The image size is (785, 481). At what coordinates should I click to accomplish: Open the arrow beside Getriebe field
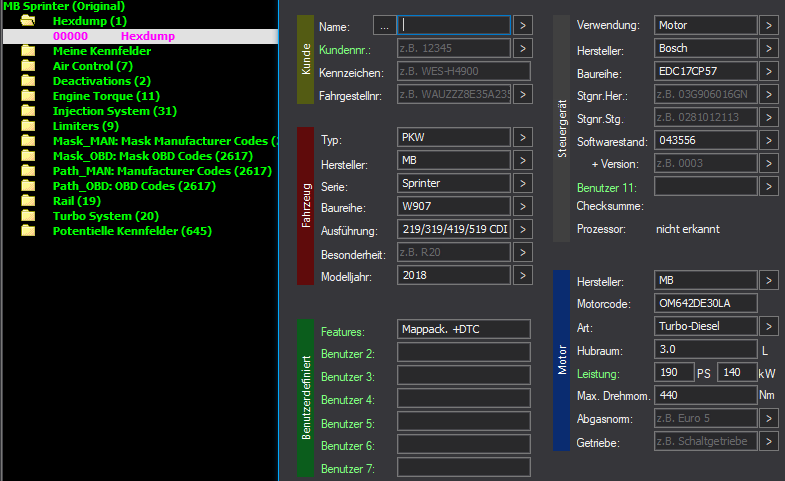tap(769, 442)
